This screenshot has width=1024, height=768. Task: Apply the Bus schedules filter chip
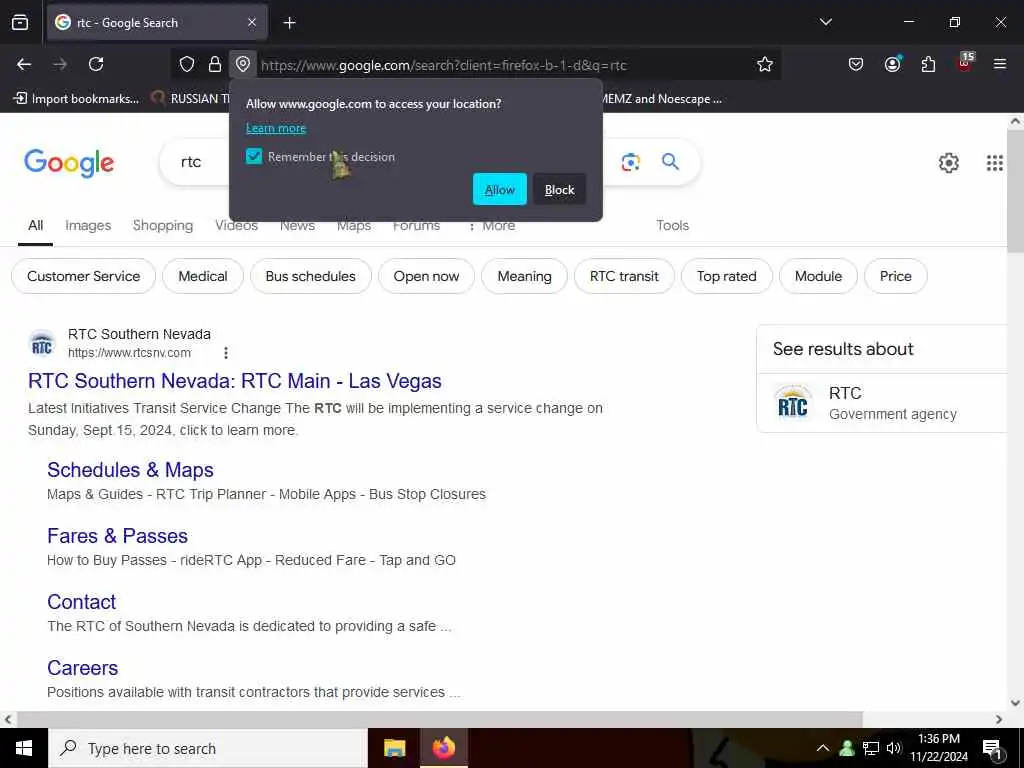311,276
